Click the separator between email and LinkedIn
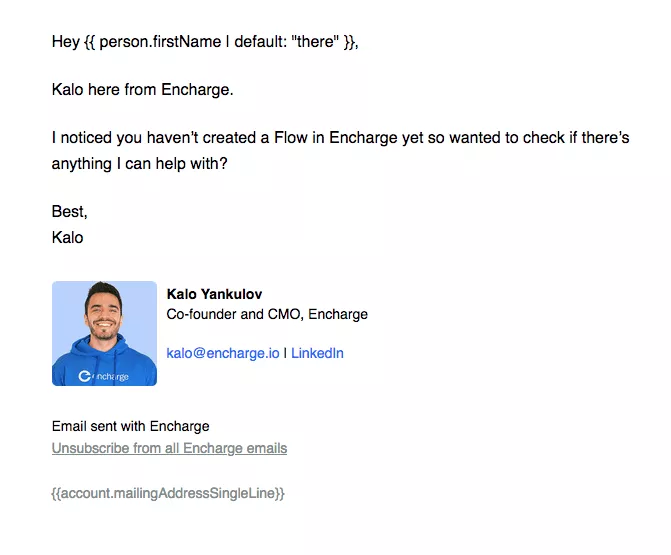The image size is (671, 555). tap(285, 353)
